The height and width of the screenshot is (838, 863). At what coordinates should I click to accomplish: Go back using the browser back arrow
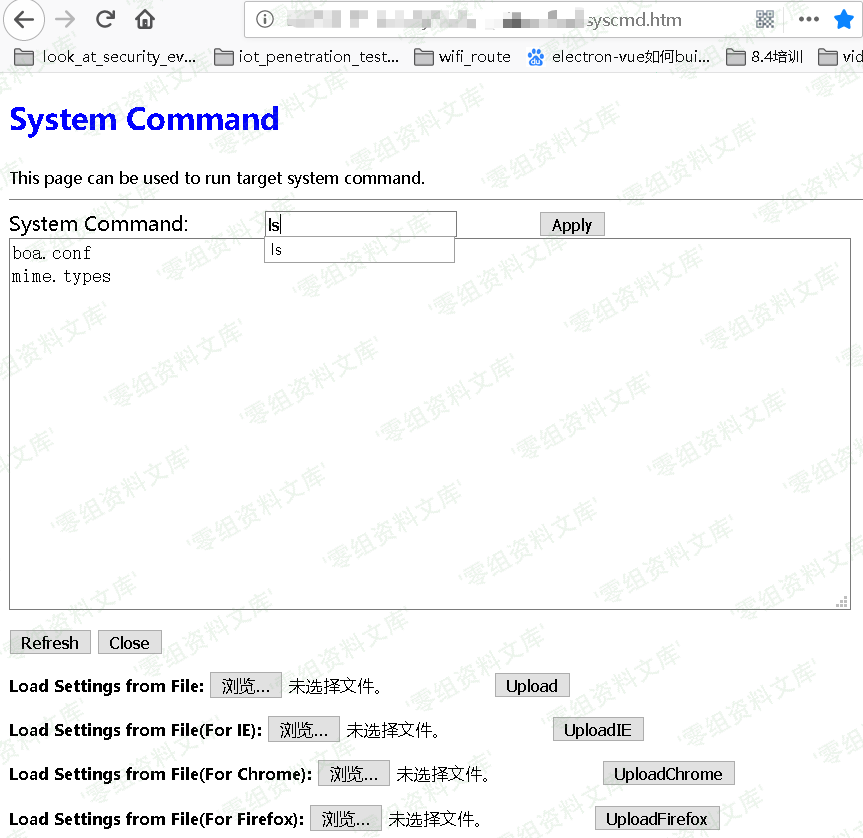click(x=24, y=20)
